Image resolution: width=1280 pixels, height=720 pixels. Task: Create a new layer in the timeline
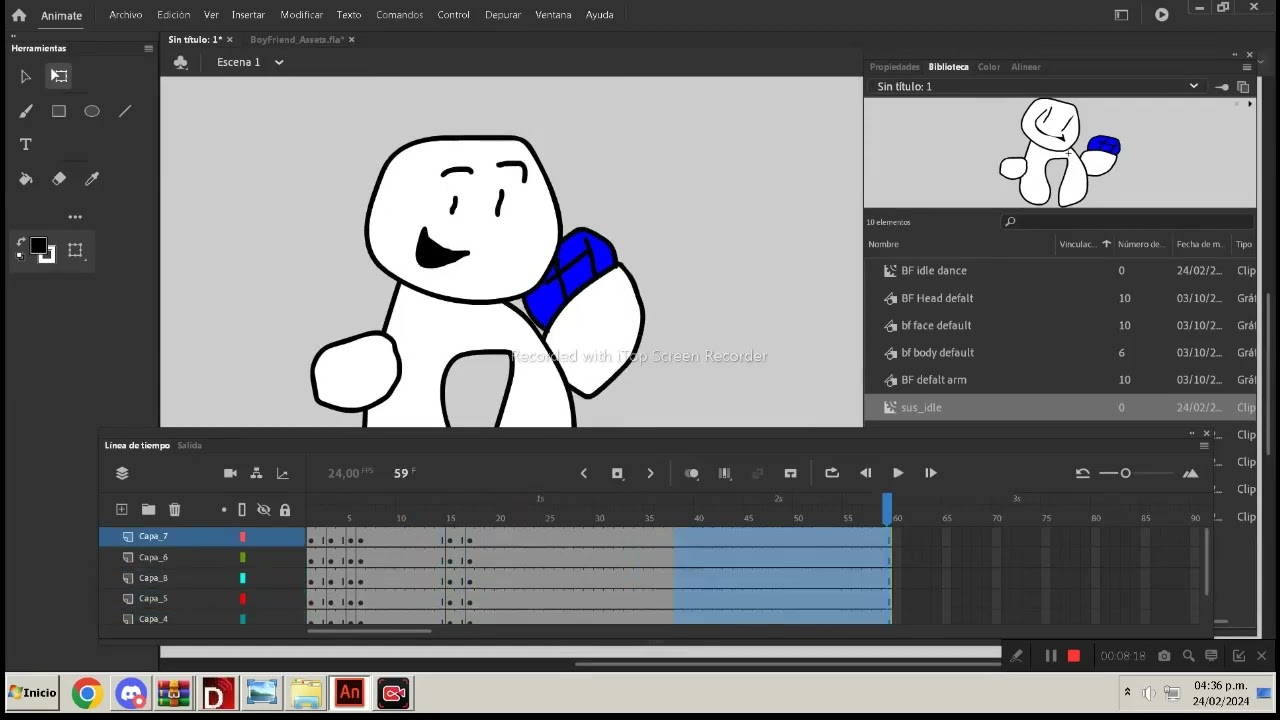click(122, 510)
